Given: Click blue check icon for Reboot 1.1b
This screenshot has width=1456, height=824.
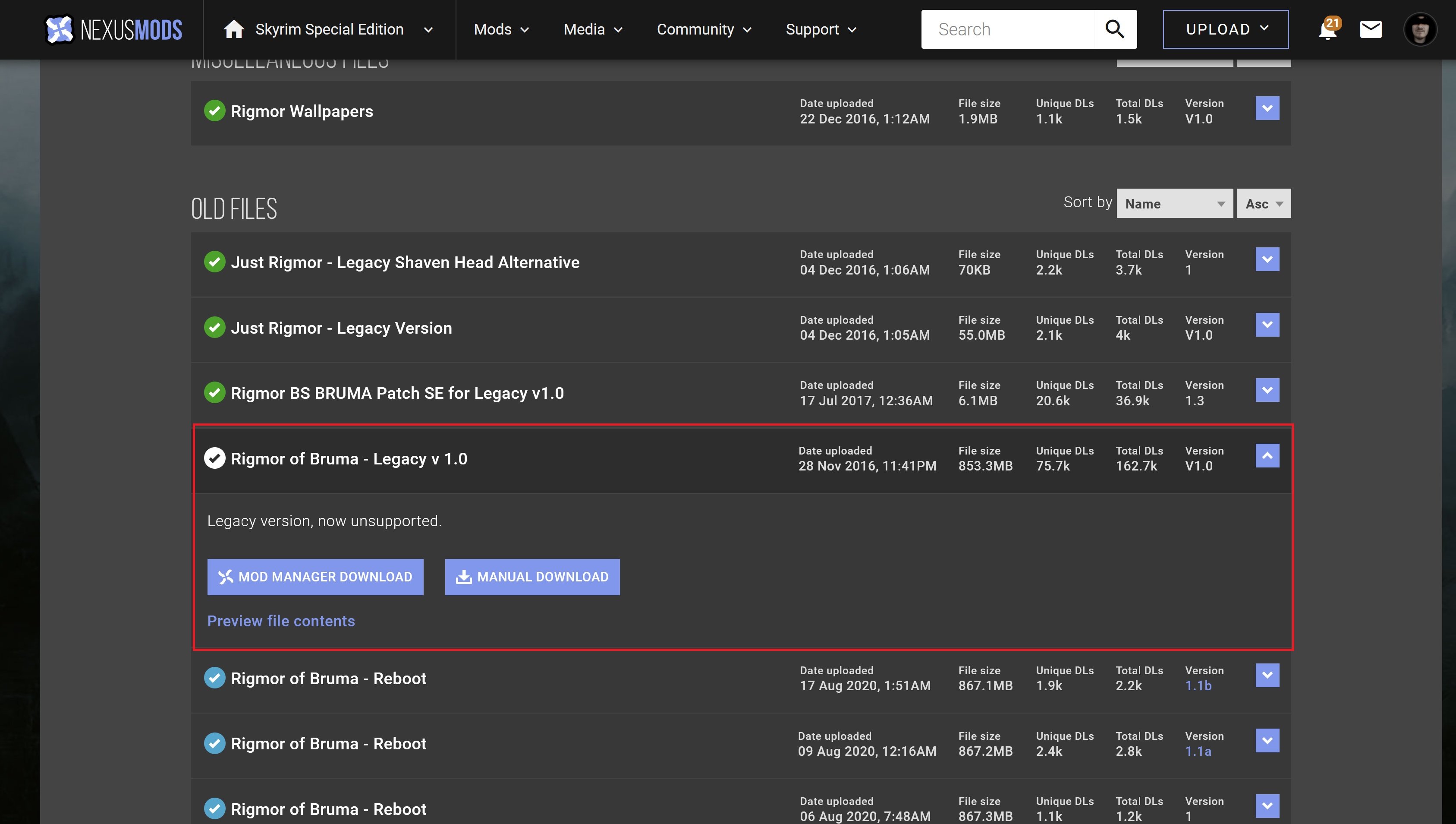Looking at the screenshot, I should tap(214, 678).
